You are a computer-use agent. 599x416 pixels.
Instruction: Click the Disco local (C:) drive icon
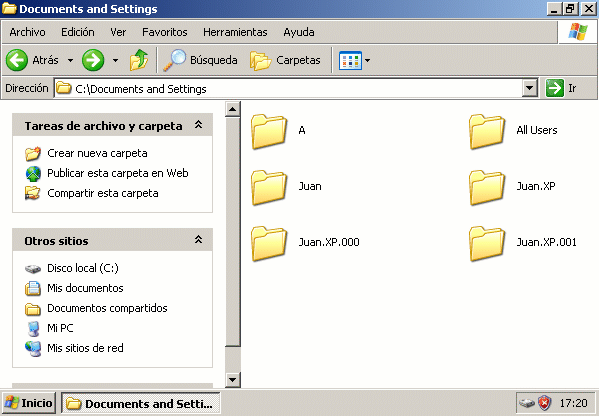pos(33,269)
